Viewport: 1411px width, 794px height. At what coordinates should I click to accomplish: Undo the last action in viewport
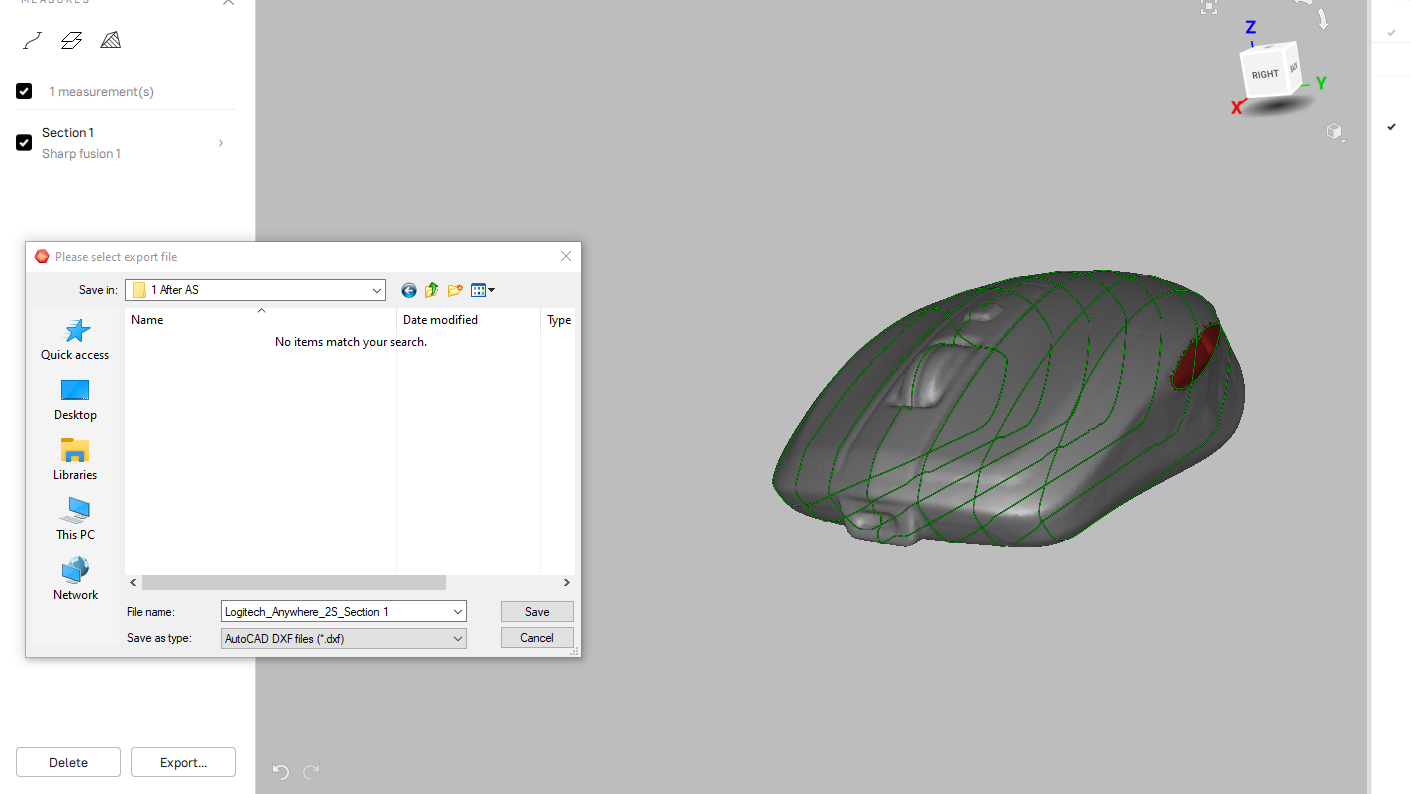click(281, 771)
